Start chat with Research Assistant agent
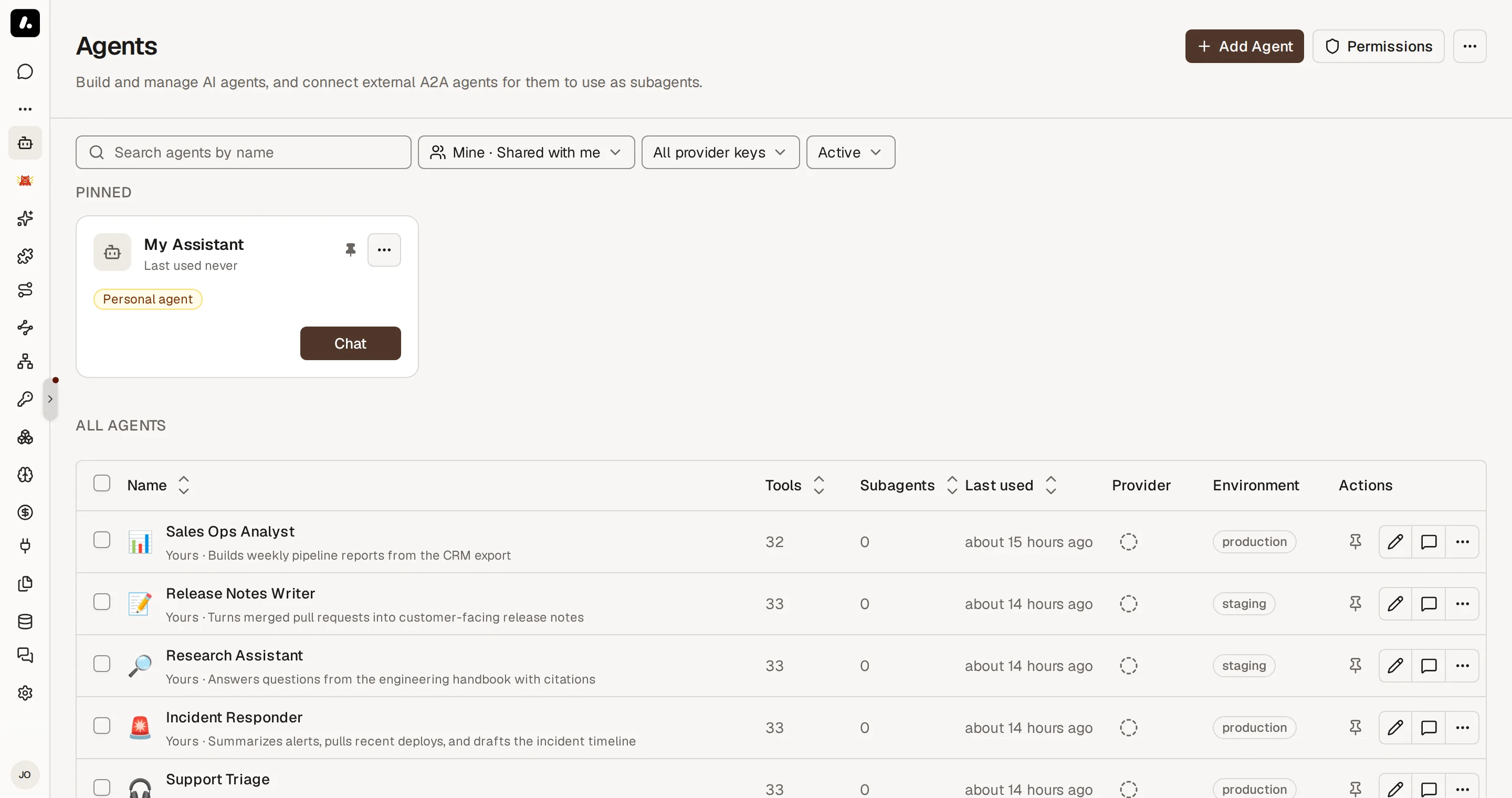Screen dimensions: 1512x798 [x=1428, y=666]
